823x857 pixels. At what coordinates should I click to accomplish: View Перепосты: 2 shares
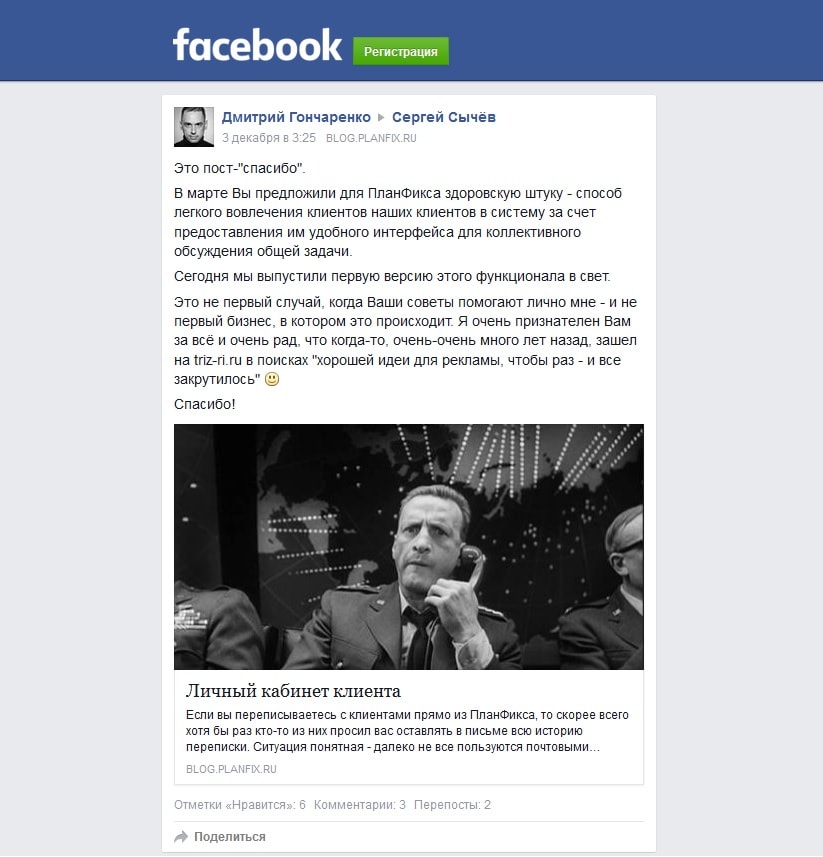[452, 805]
